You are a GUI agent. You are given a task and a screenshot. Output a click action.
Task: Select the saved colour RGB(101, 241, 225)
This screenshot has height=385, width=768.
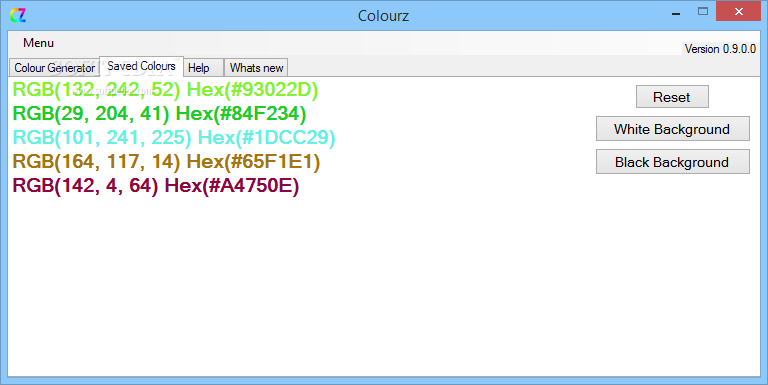point(174,138)
